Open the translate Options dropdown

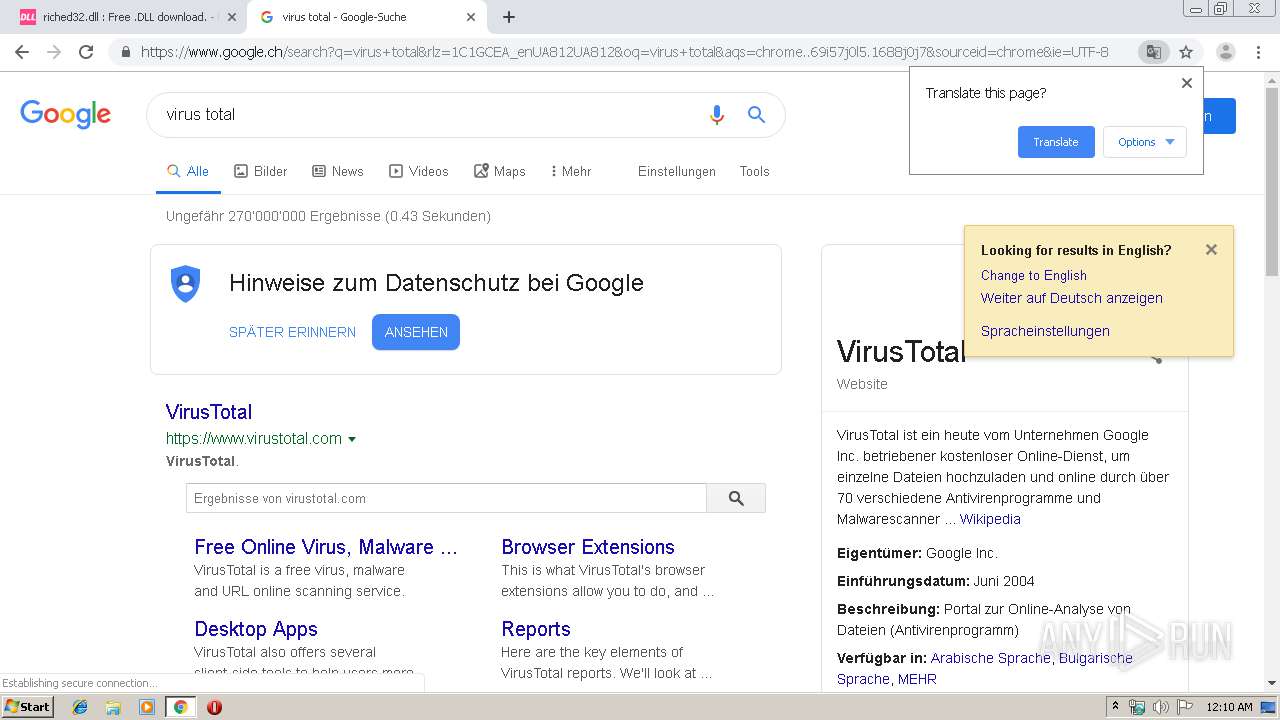[x=1145, y=142]
